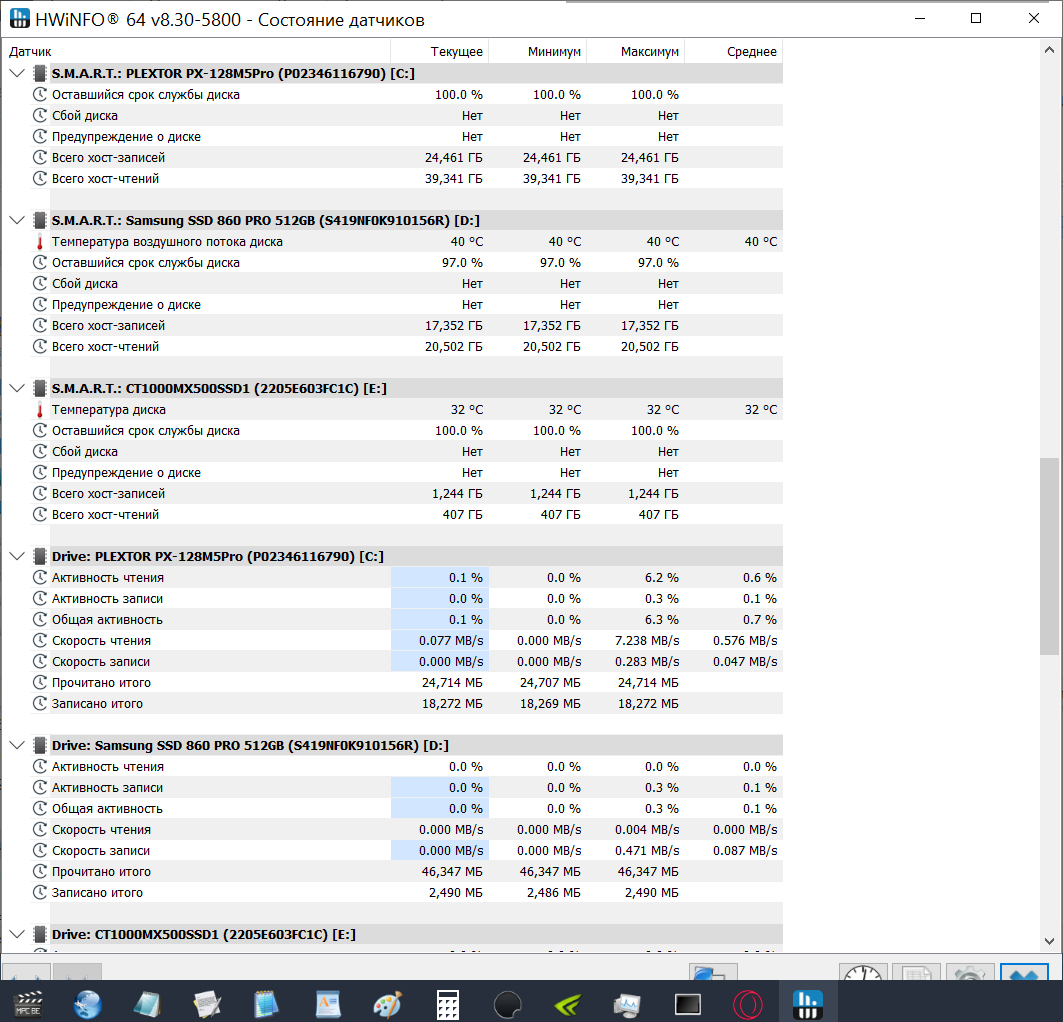Viewport: 1063px width, 1022px height.
Task: Open the black circle app in taskbar
Action: (x=508, y=1004)
